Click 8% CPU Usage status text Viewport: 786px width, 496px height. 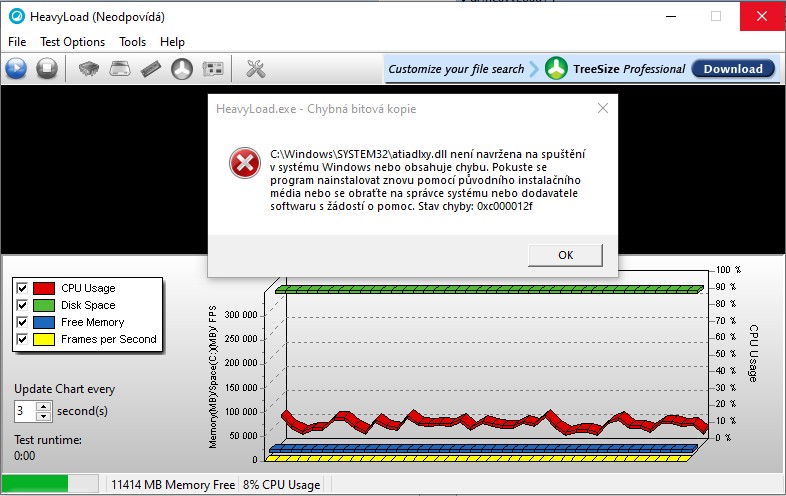point(282,485)
